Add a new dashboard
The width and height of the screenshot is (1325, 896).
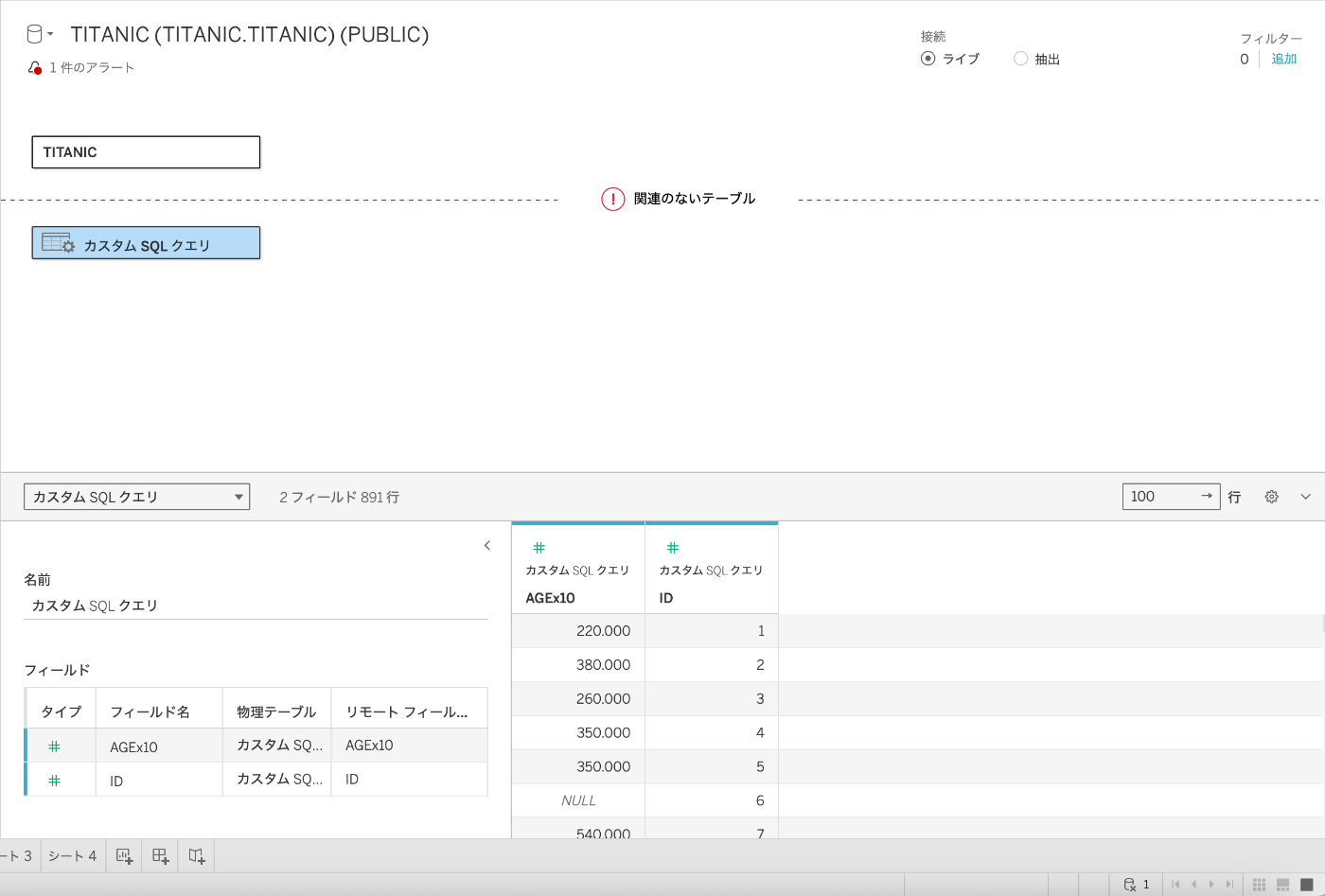(x=160, y=856)
